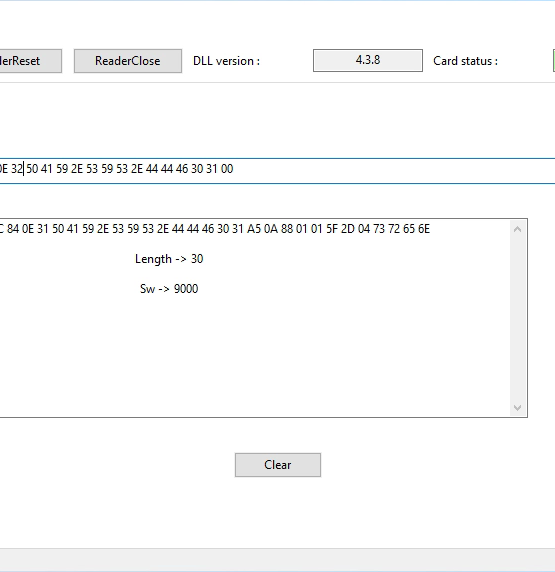Click the ReaderClose button
555x572 pixels.
tap(128, 61)
